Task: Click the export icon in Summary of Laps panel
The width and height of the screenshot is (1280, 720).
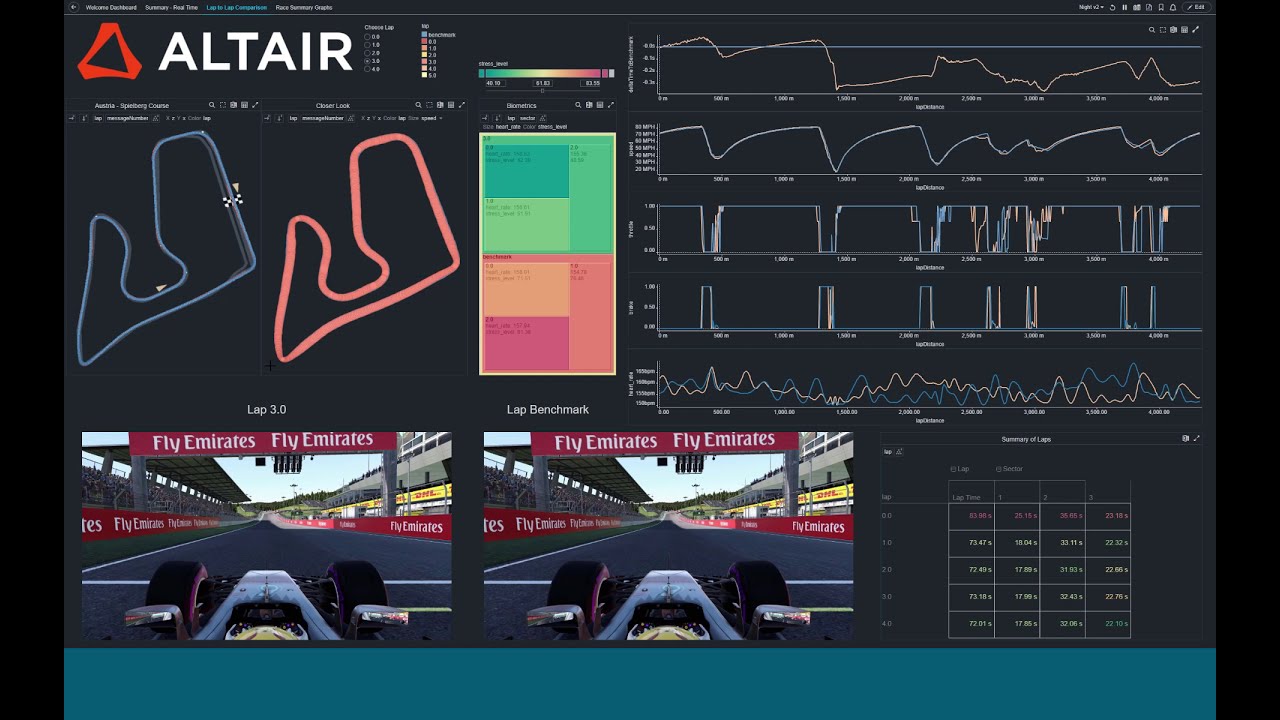Action: click(x=1186, y=439)
